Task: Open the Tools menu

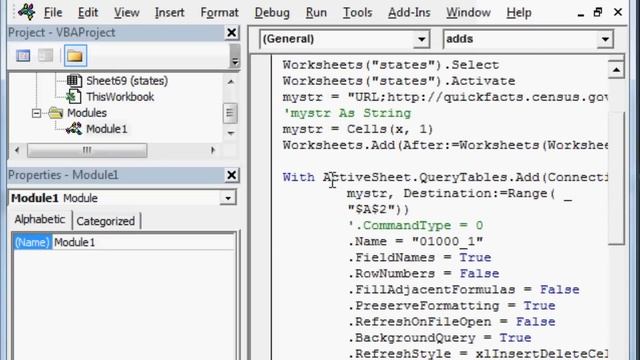Action: pyautogui.click(x=357, y=12)
